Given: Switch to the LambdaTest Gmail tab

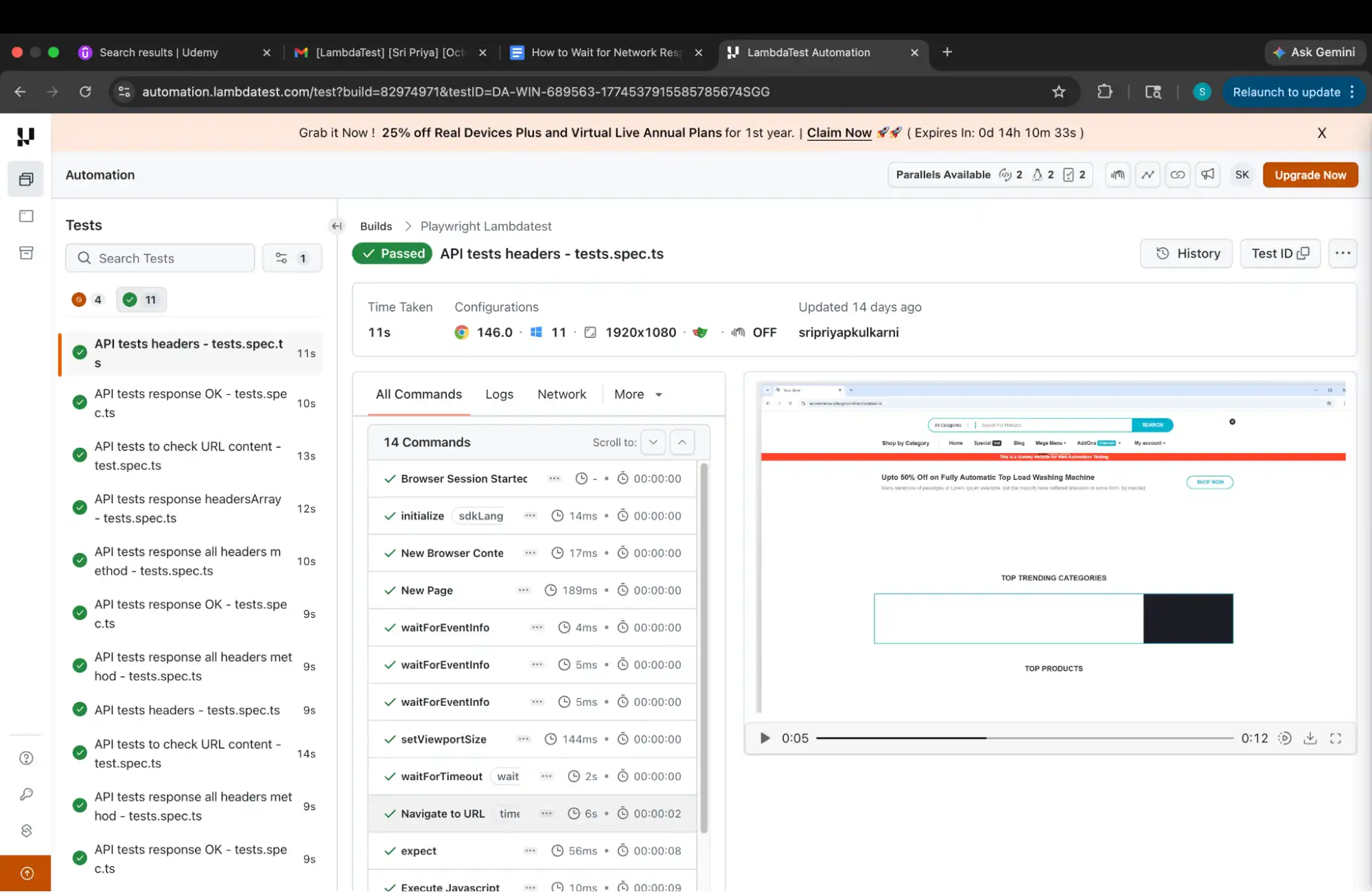Looking at the screenshot, I should pyautogui.click(x=390, y=52).
